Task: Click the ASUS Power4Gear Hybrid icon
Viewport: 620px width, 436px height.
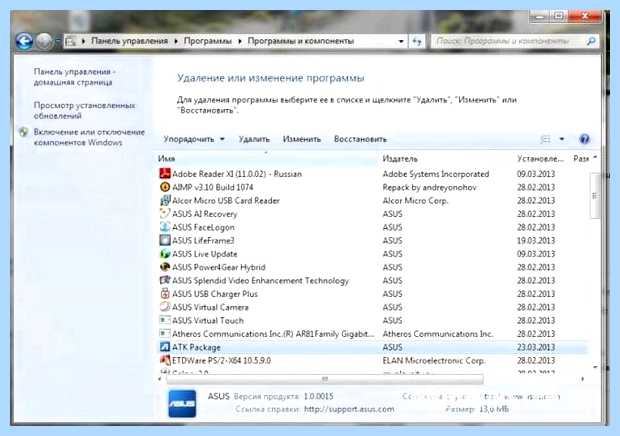Action: 165,267
